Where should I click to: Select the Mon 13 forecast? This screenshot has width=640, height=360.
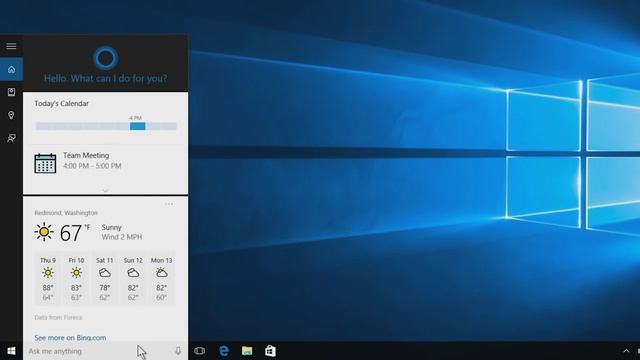tap(162, 280)
